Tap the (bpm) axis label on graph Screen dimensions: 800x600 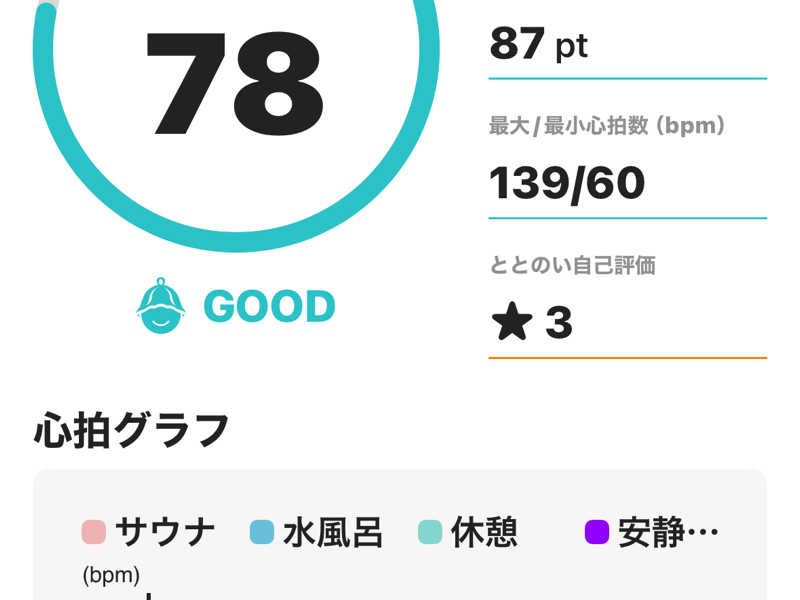coord(111,575)
